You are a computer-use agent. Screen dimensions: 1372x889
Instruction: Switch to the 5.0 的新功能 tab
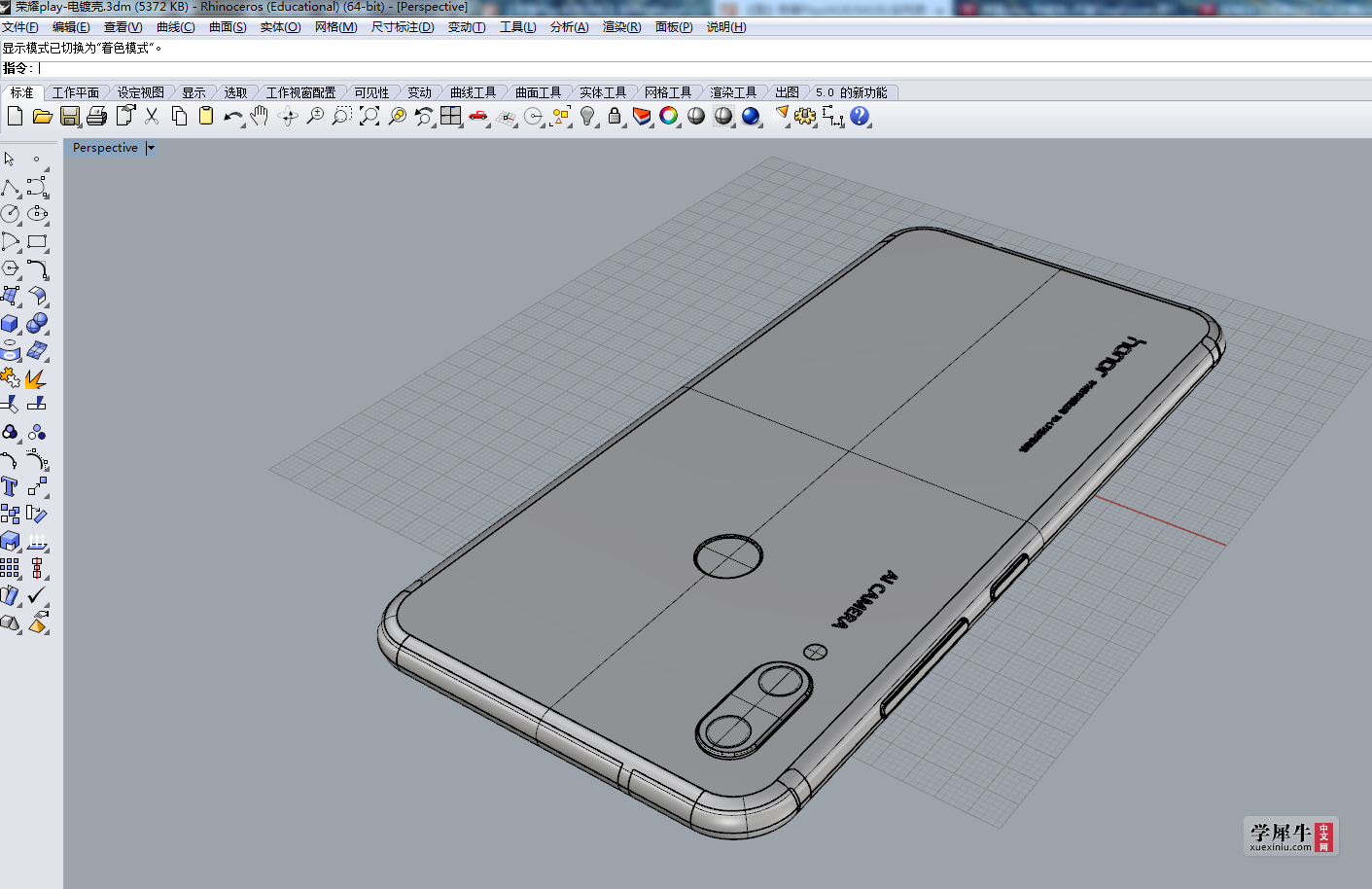coord(852,92)
